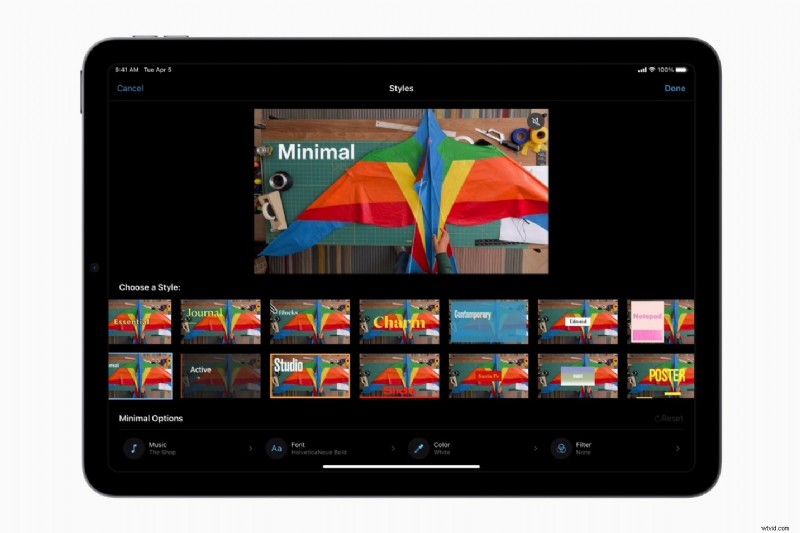Tap the 100% battery percentage
800x533 pixels.
(x=665, y=70)
